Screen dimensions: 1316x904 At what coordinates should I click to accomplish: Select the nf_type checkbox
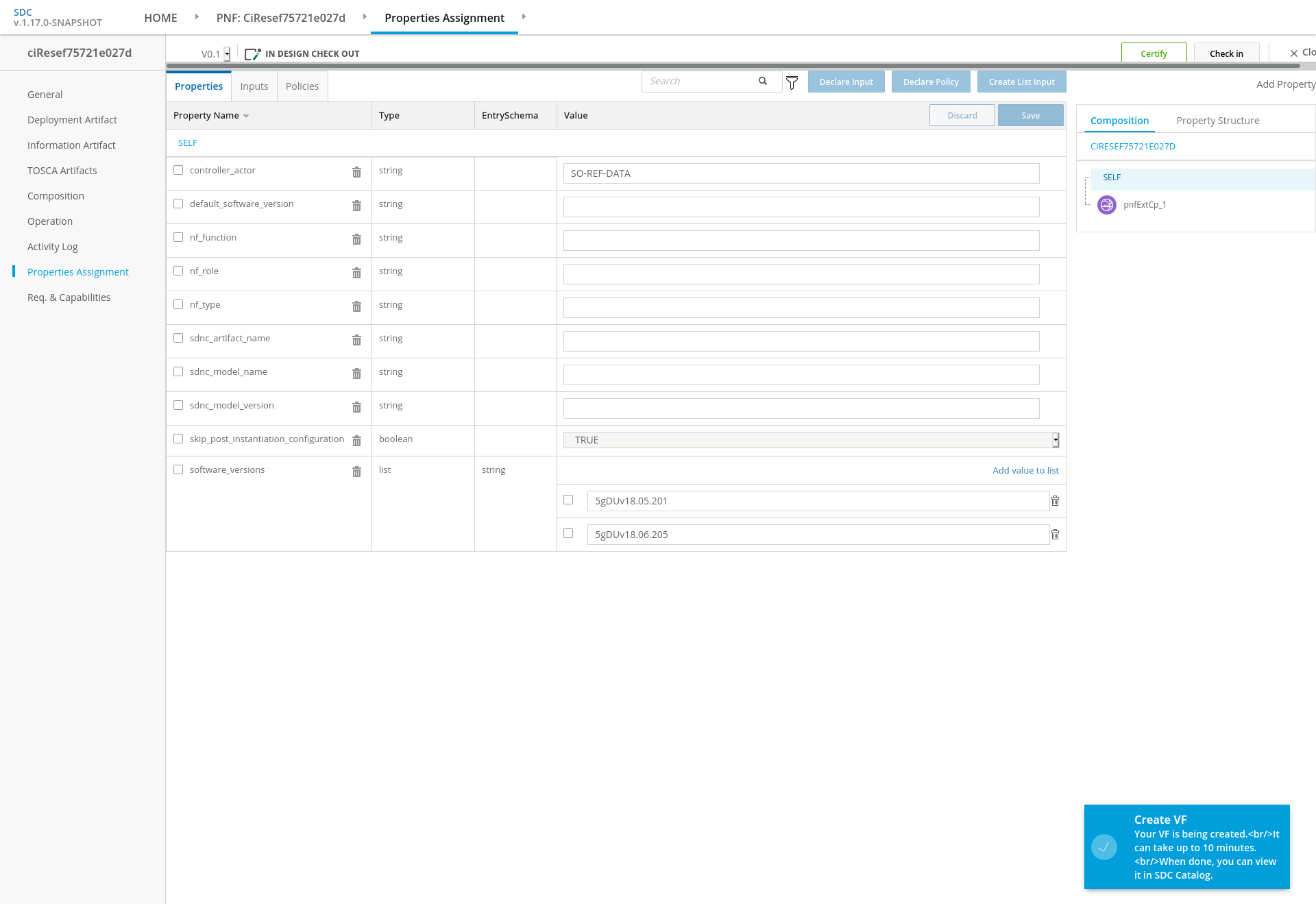pyautogui.click(x=178, y=304)
